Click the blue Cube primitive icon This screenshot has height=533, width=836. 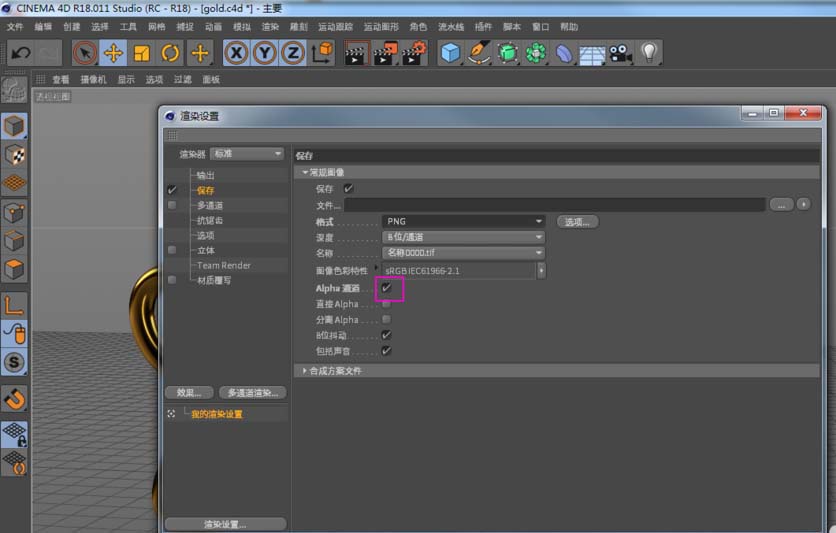[x=451, y=53]
